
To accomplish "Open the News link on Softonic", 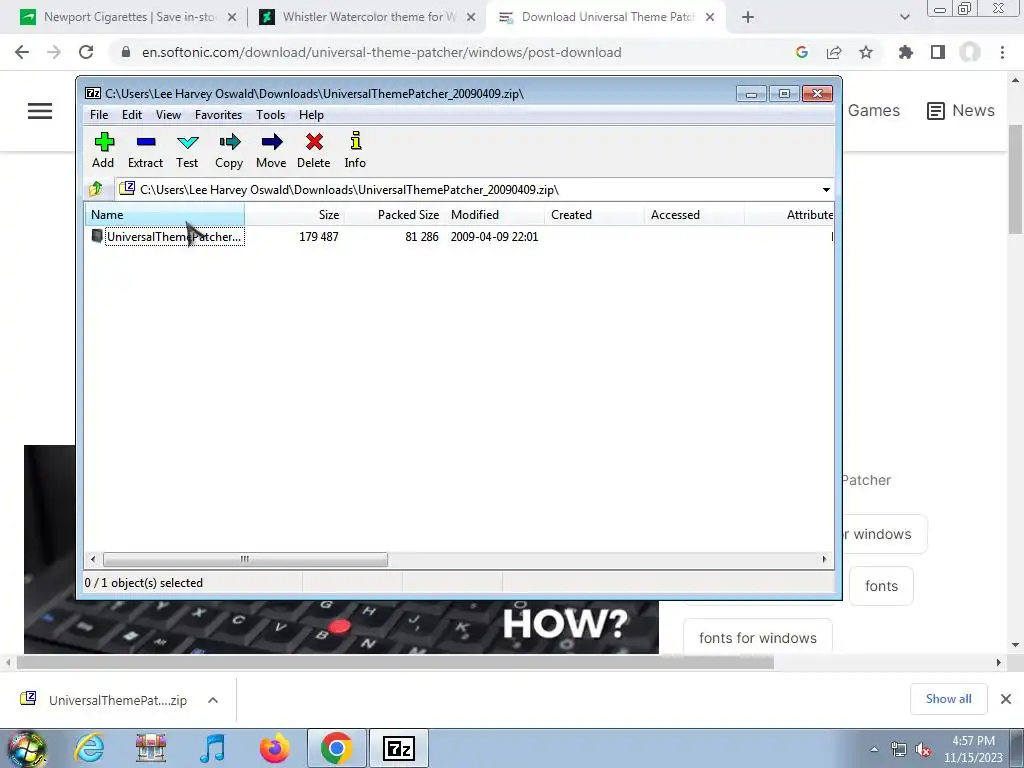I will (x=961, y=110).
